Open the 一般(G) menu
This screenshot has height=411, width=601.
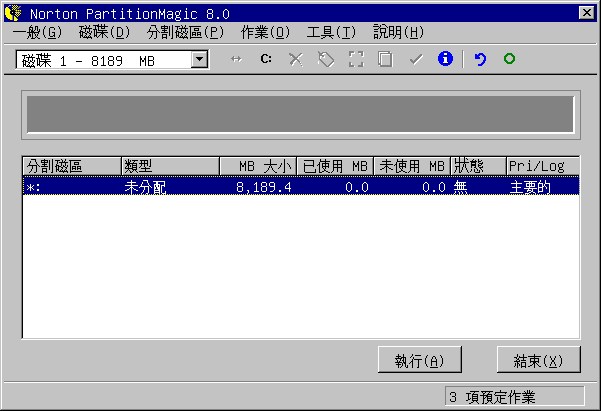point(37,32)
